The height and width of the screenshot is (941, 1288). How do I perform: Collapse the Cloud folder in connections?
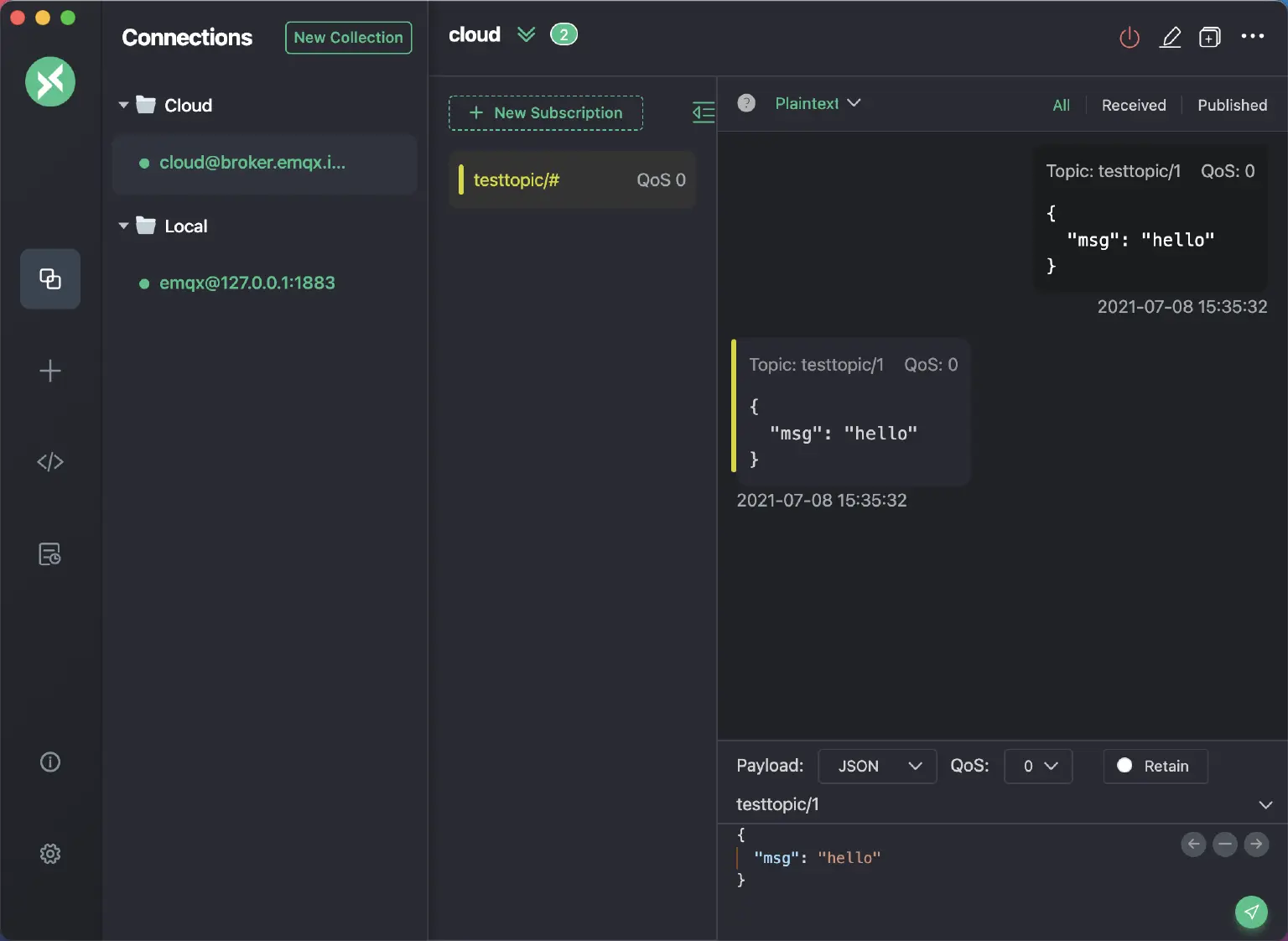tap(123, 106)
